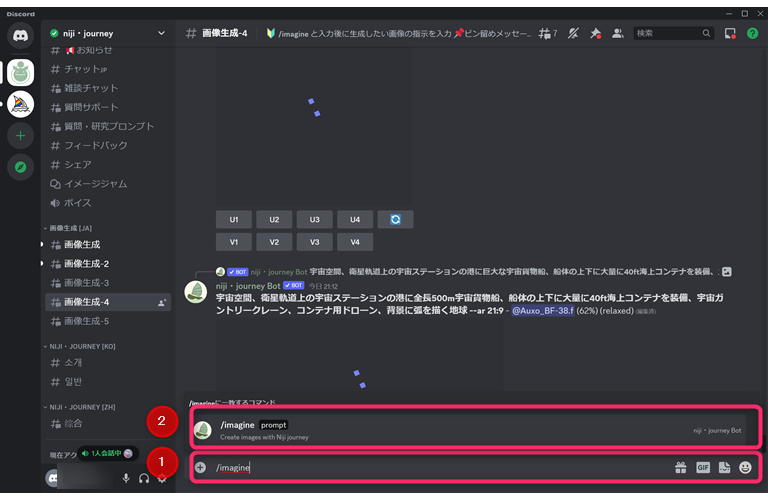Open シェア channel
The image size is (768, 500).
click(x=108, y=165)
